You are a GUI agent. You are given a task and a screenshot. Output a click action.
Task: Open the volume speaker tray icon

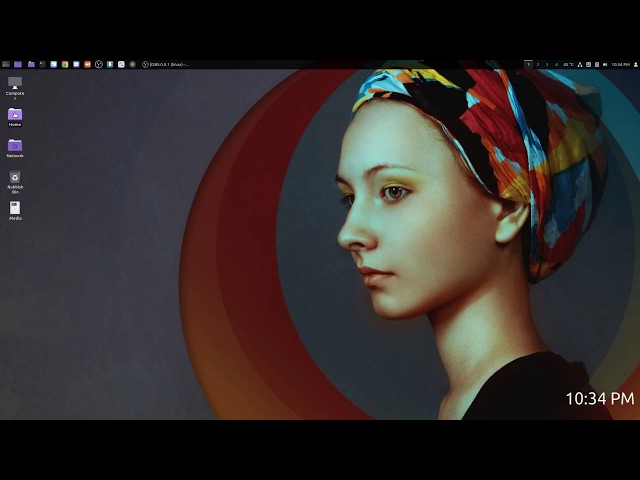(x=605, y=64)
